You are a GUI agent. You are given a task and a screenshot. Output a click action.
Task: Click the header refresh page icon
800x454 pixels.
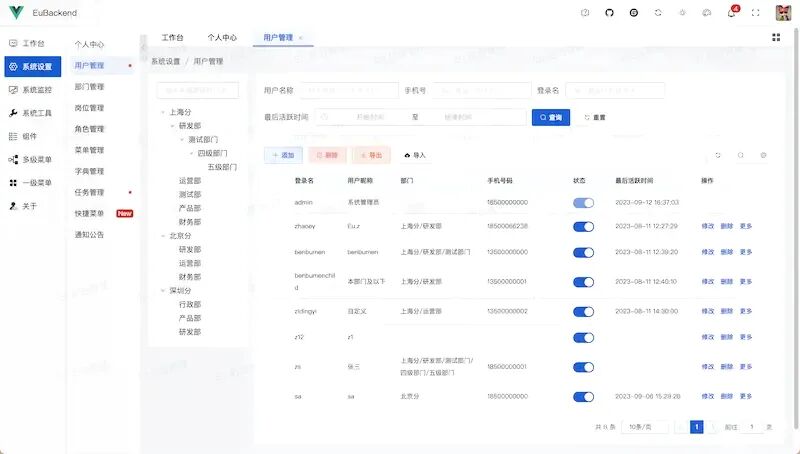658,13
